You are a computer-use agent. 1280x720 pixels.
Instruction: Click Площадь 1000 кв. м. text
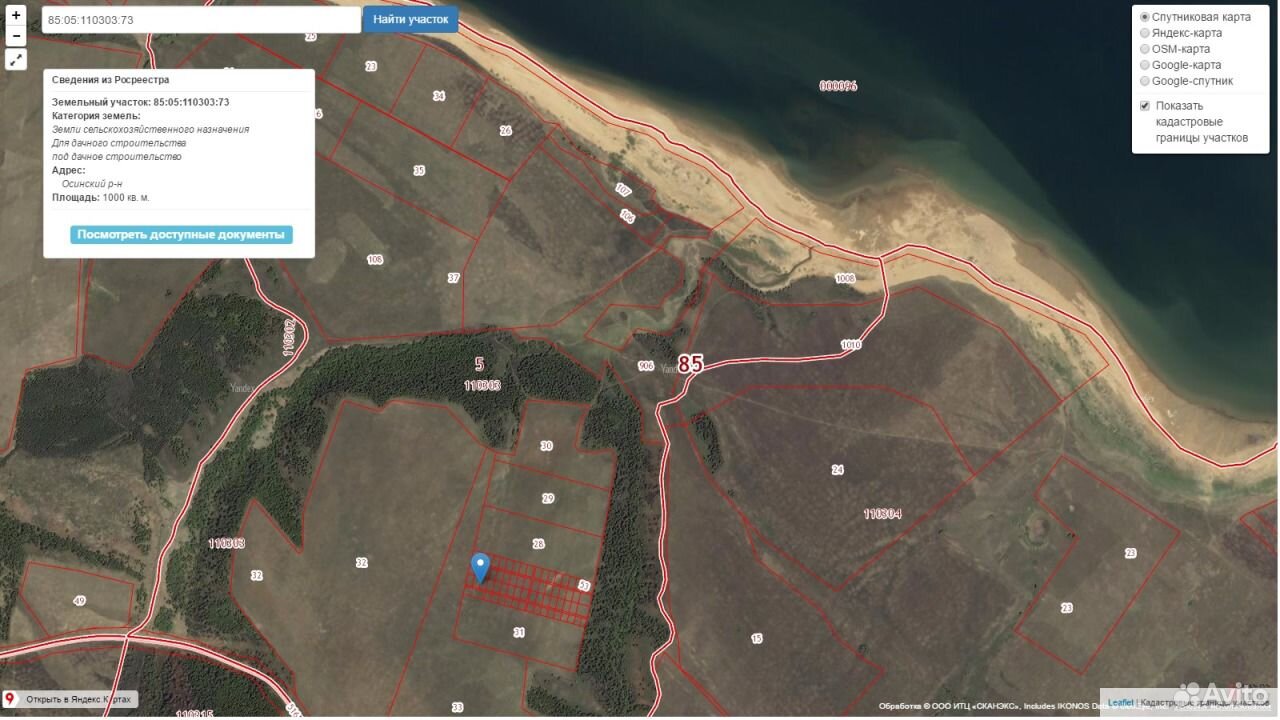tap(101, 197)
